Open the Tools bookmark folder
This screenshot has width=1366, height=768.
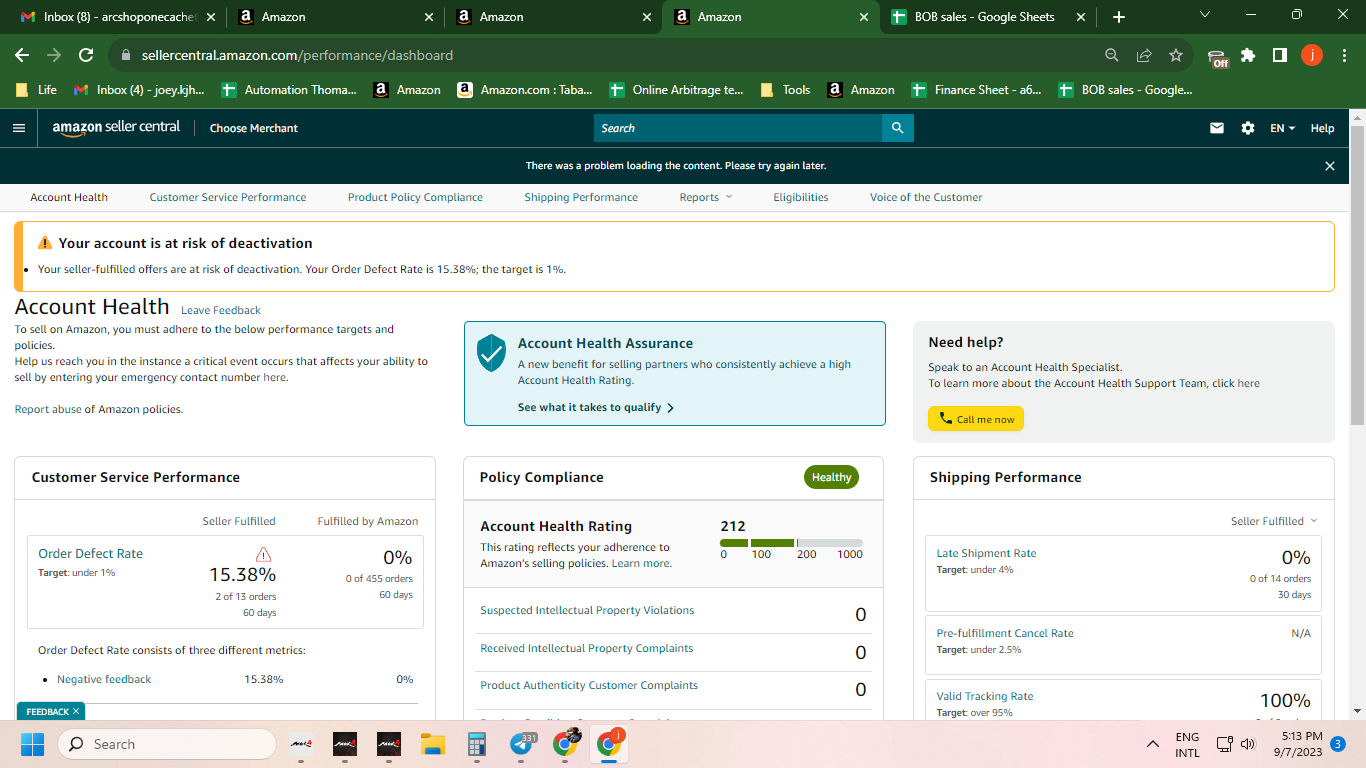coord(786,89)
